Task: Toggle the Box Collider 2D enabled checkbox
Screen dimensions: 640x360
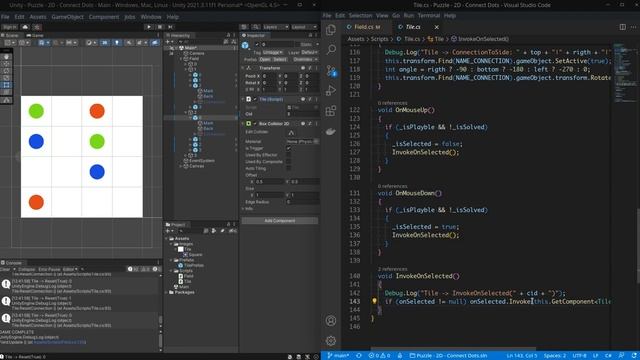Action: 255,124
